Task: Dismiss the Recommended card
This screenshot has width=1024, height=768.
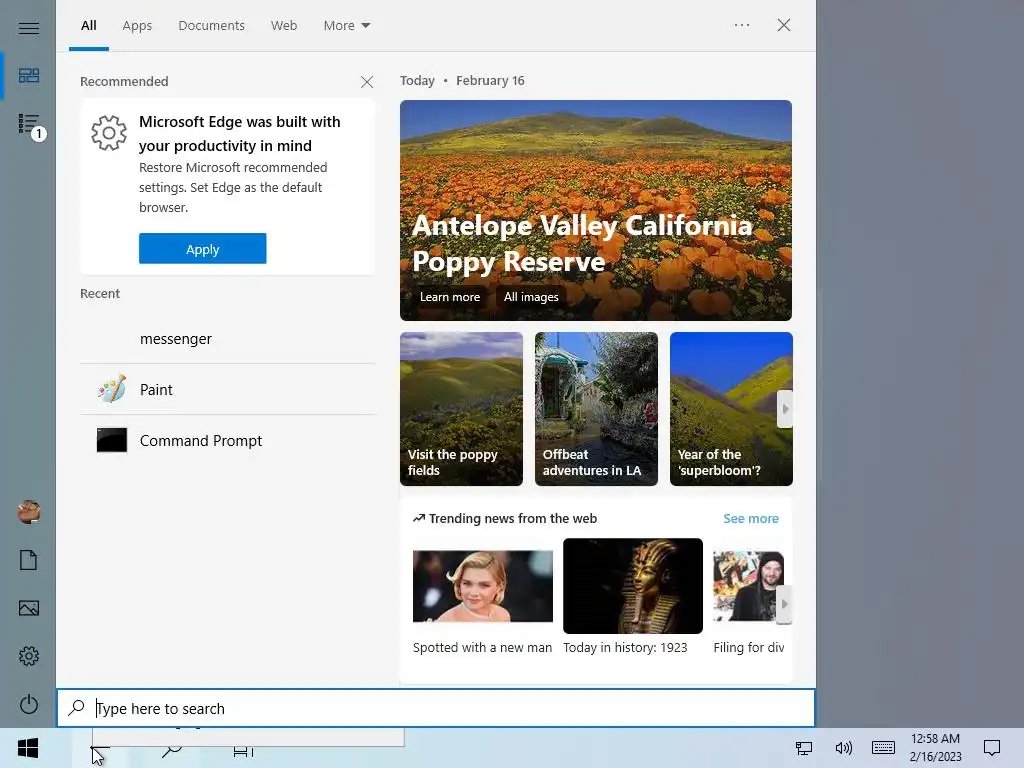Action: [x=367, y=82]
